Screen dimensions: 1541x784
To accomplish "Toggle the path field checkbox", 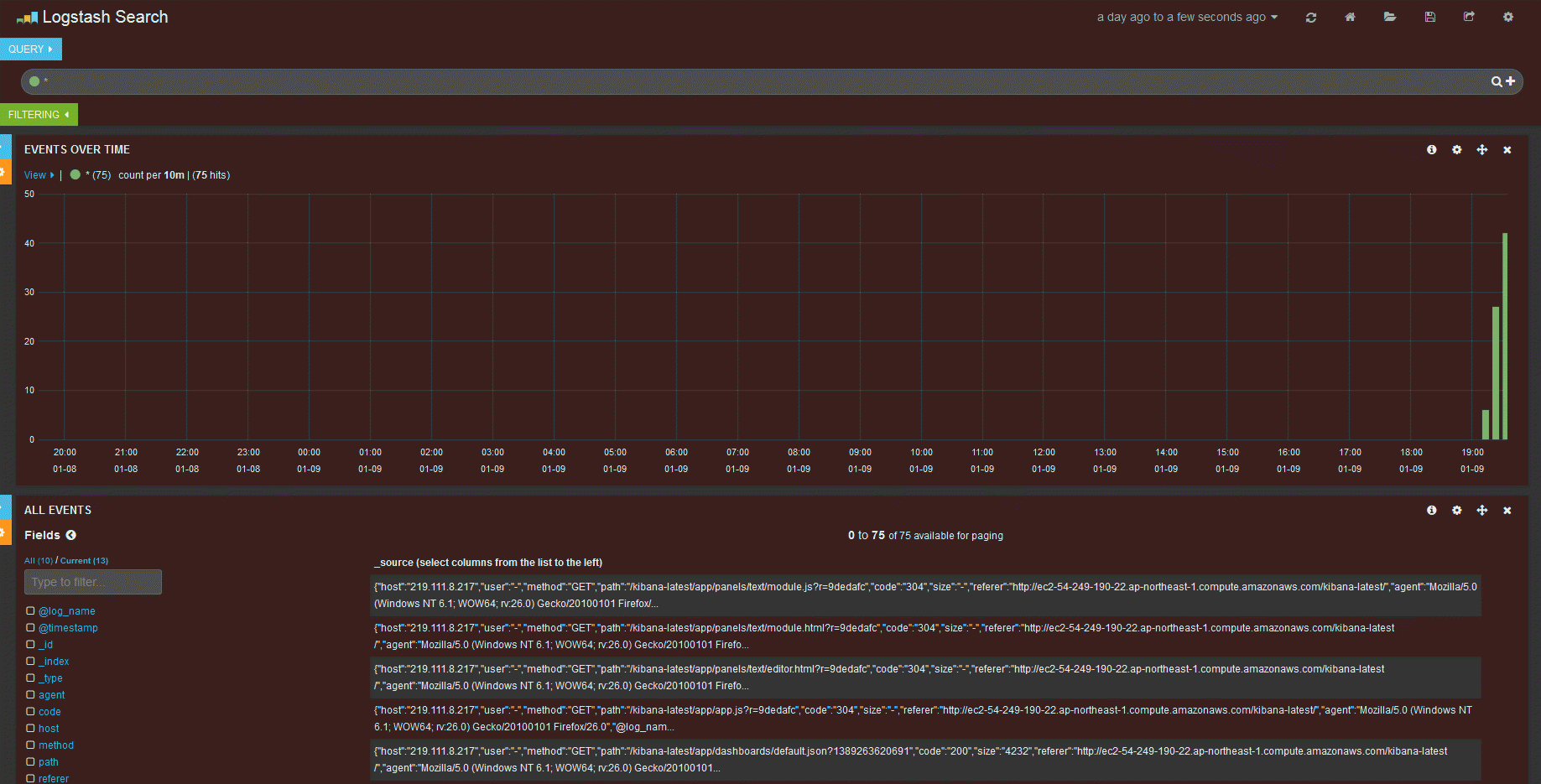I will pos(30,762).
